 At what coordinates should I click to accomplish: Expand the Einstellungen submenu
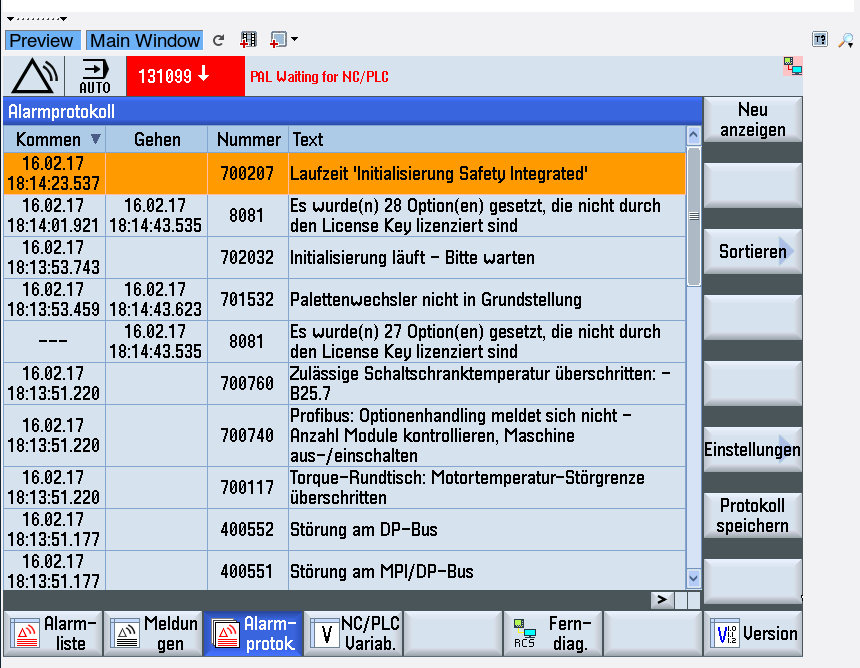pos(754,450)
